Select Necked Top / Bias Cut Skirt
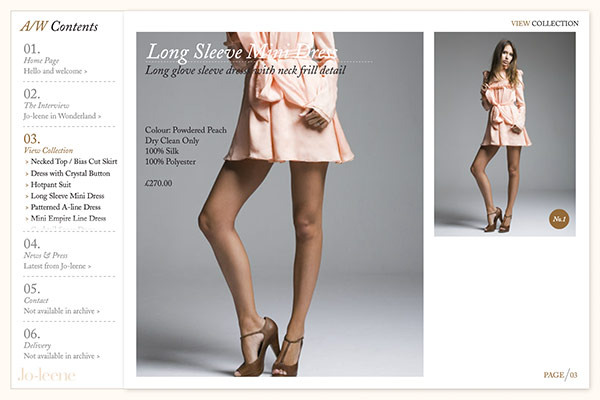The image size is (600, 400). tap(76, 161)
